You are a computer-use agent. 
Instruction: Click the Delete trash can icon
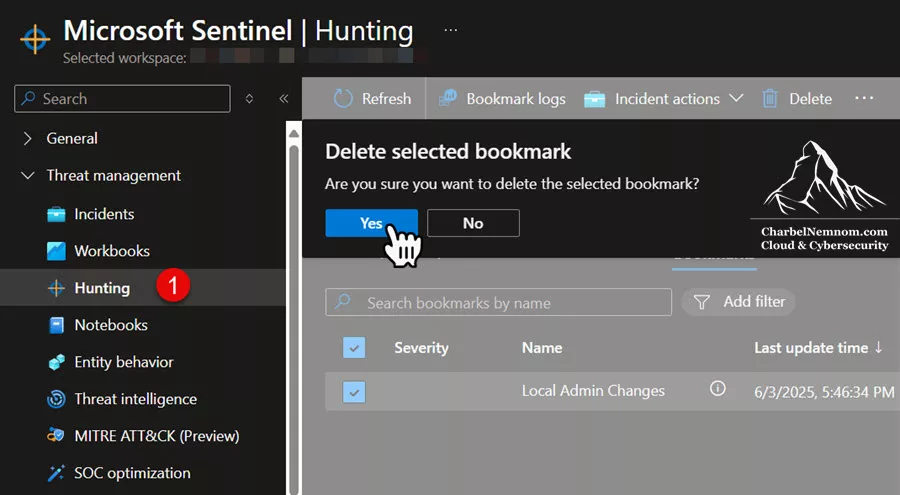tap(770, 99)
